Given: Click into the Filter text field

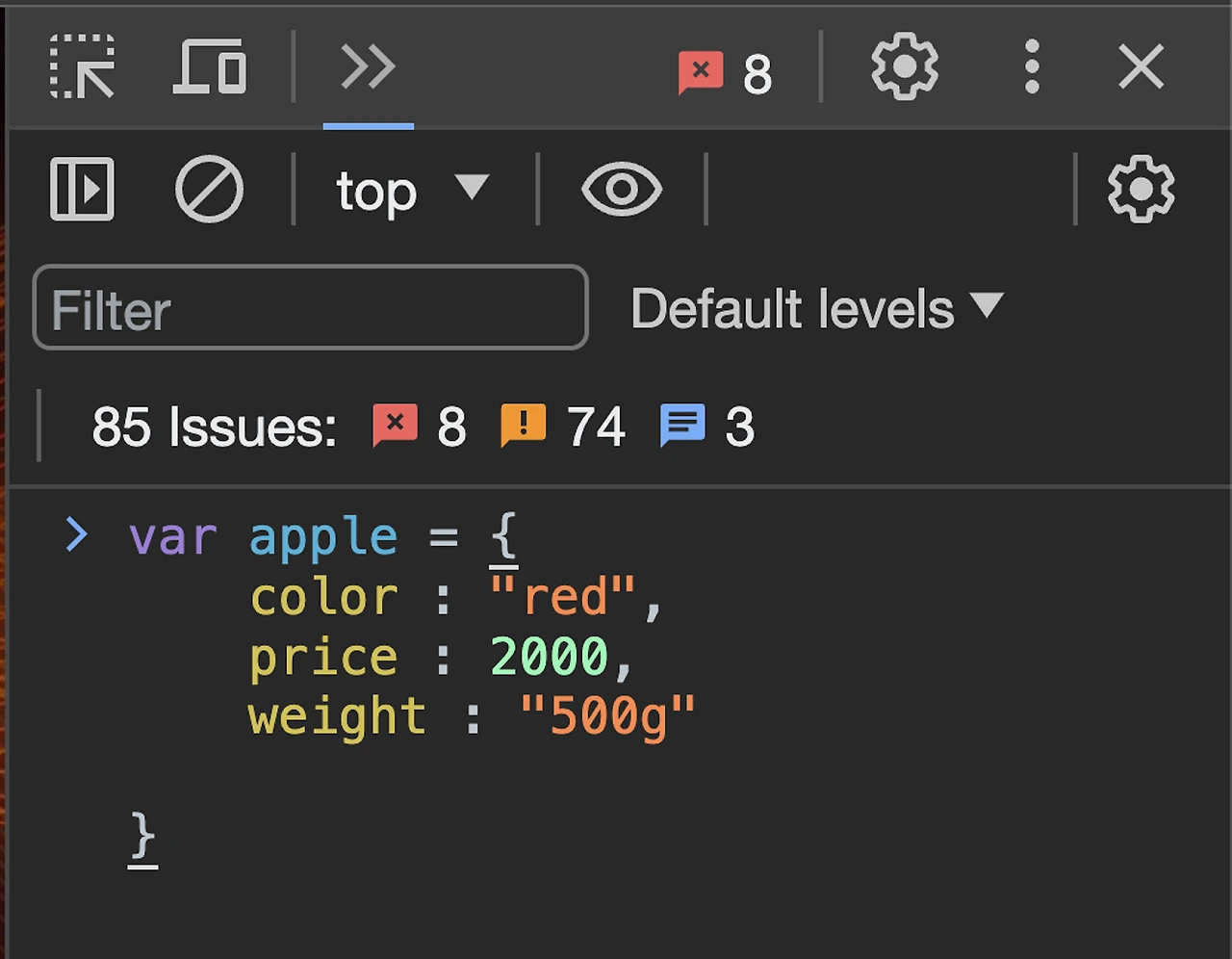Looking at the screenshot, I should [x=310, y=308].
